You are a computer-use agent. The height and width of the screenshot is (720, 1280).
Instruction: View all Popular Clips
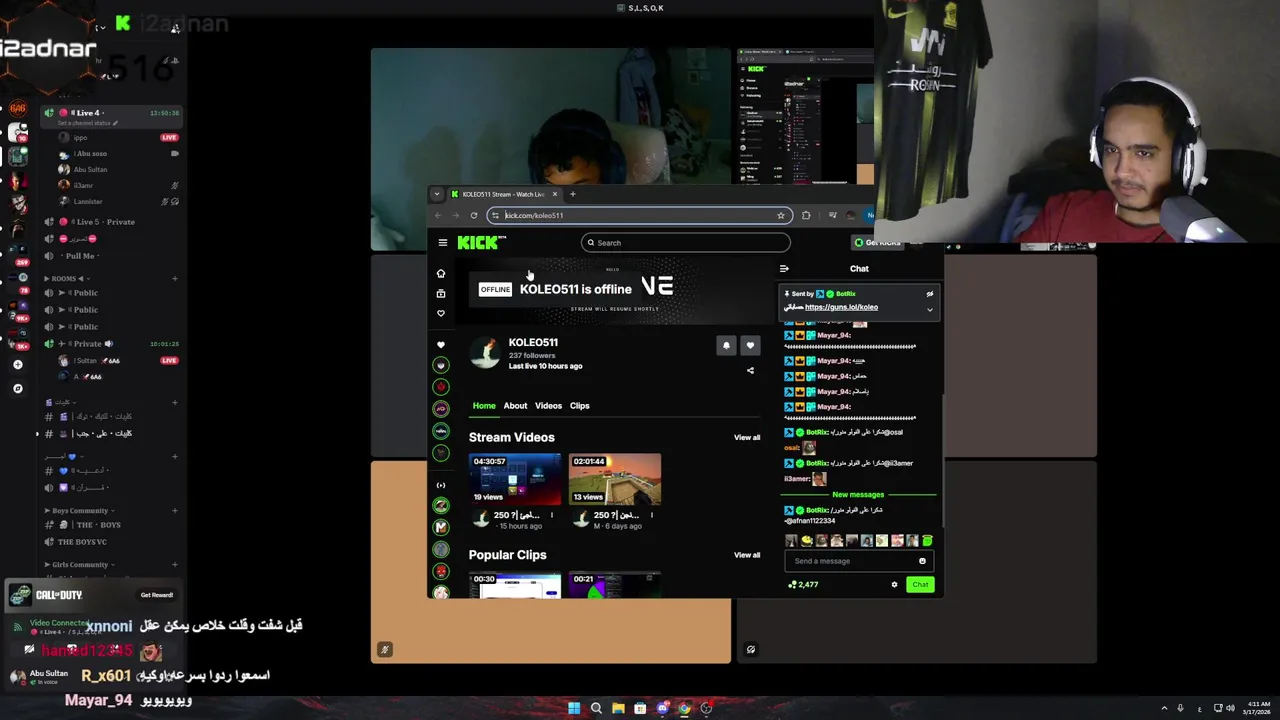[747, 555]
